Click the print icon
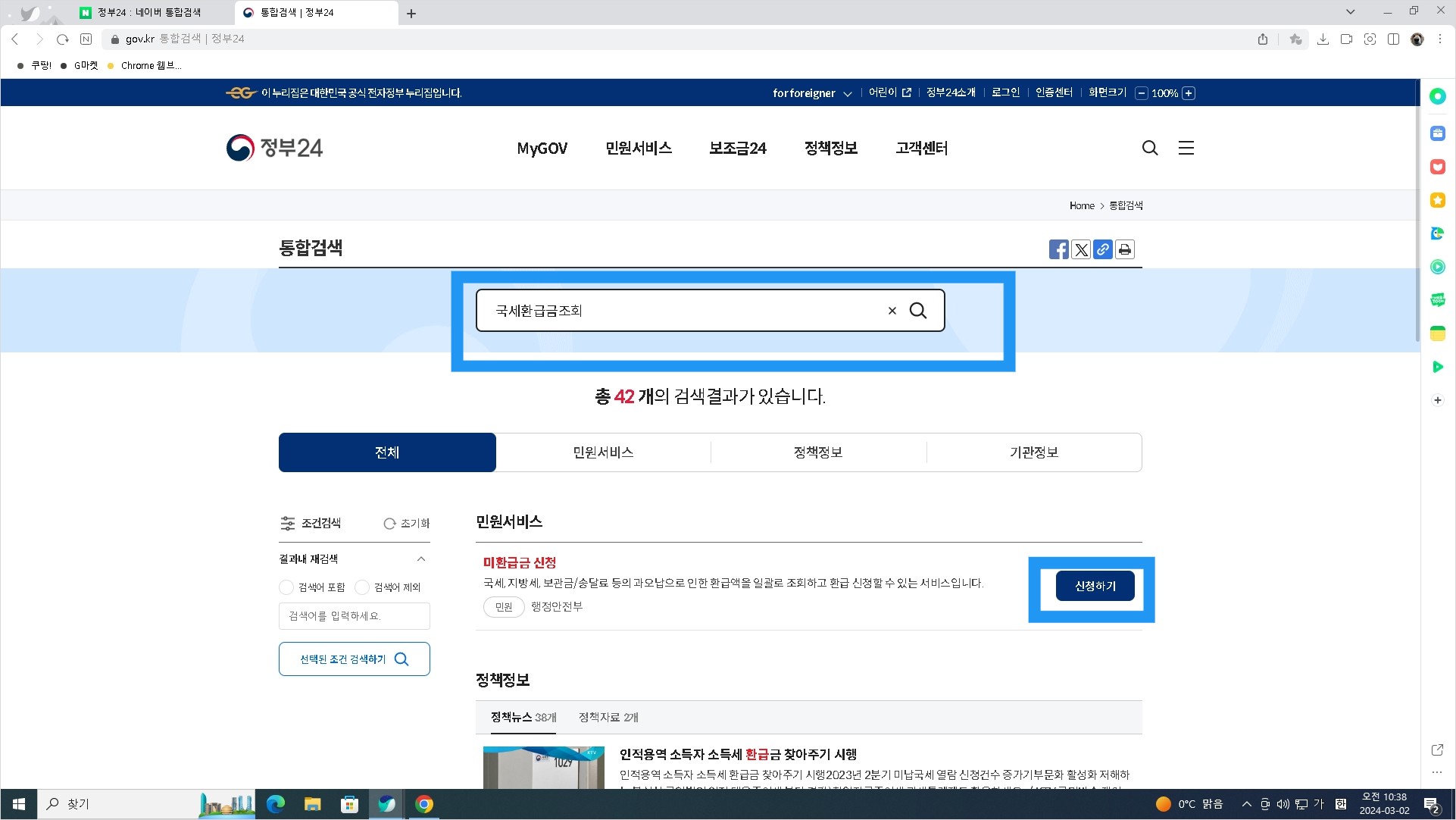 (x=1124, y=249)
